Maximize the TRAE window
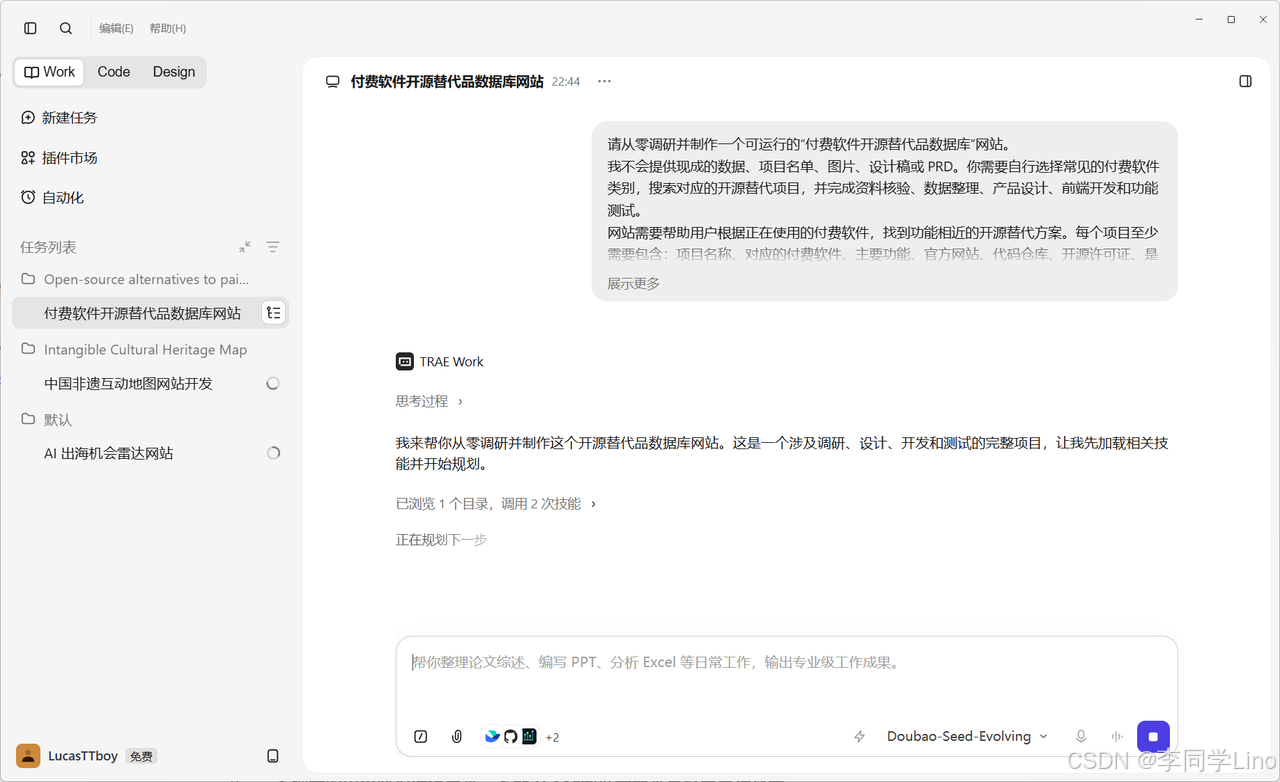This screenshot has height=782, width=1280. (x=1231, y=19)
